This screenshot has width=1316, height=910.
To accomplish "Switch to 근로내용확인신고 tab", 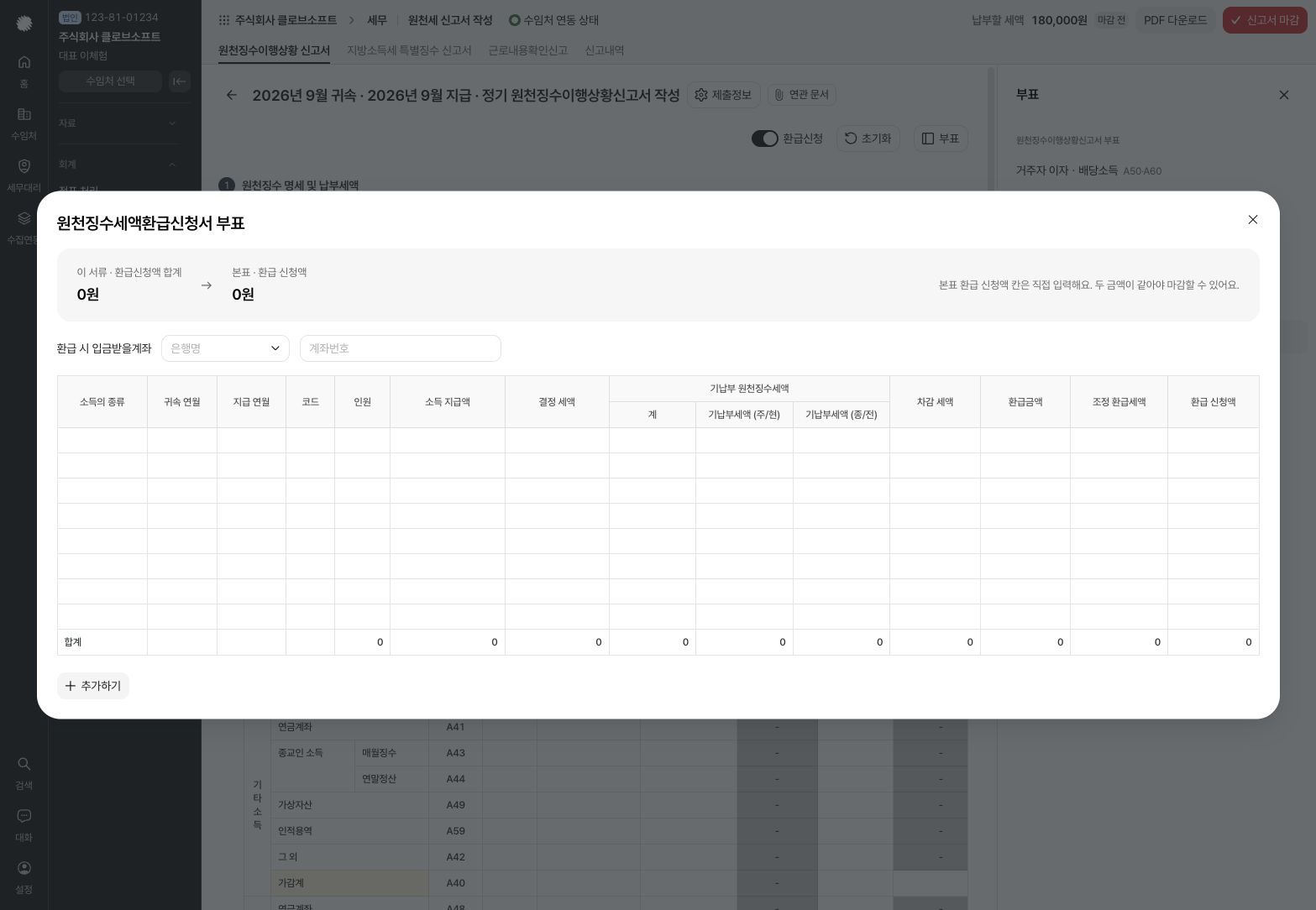I will 528,50.
